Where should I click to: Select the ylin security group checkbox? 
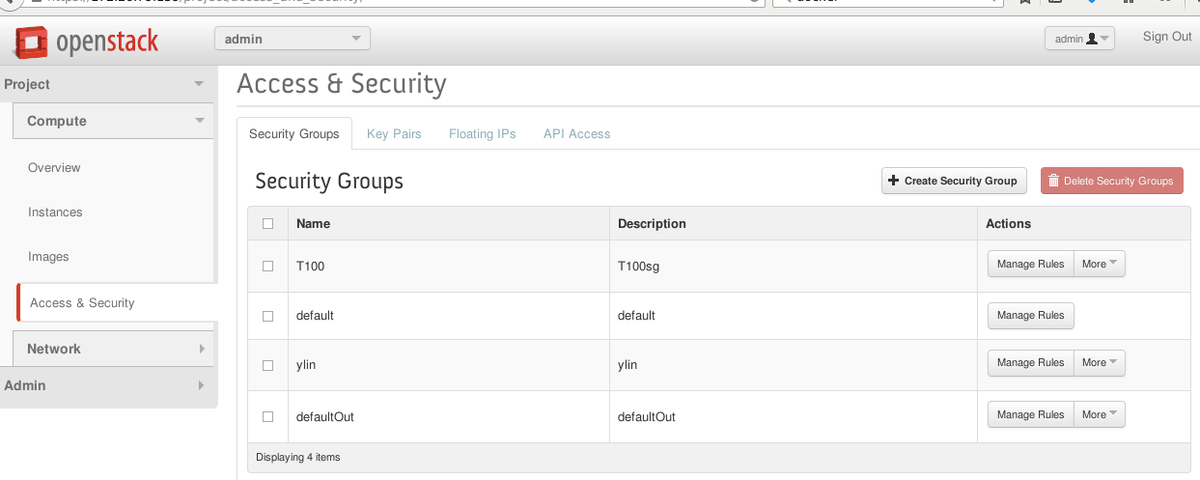click(x=268, y=365)
